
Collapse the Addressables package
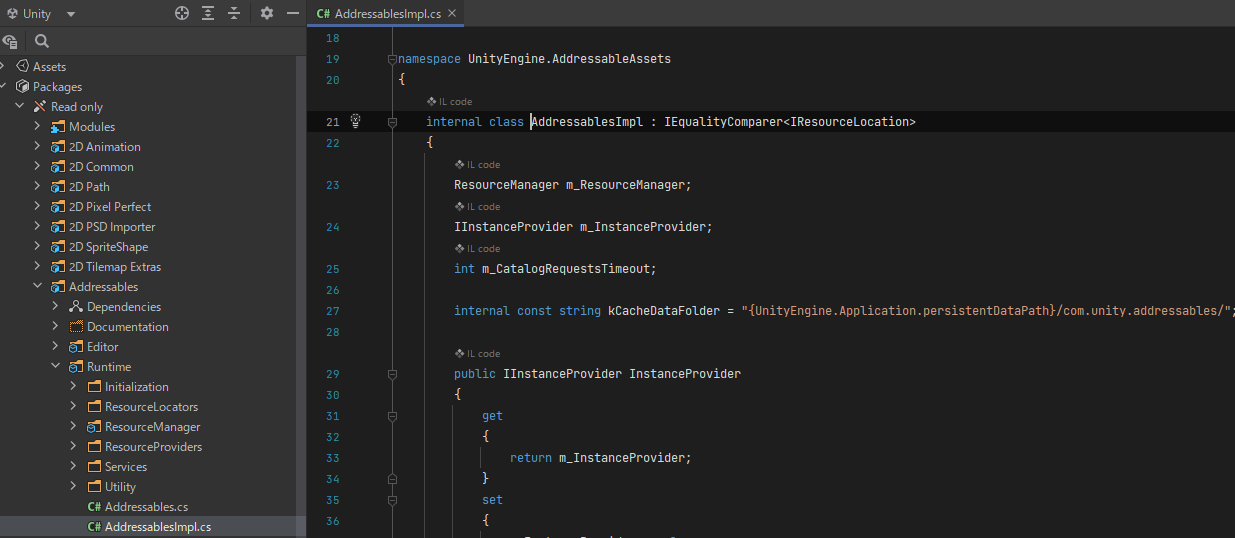tap(37, 286)
